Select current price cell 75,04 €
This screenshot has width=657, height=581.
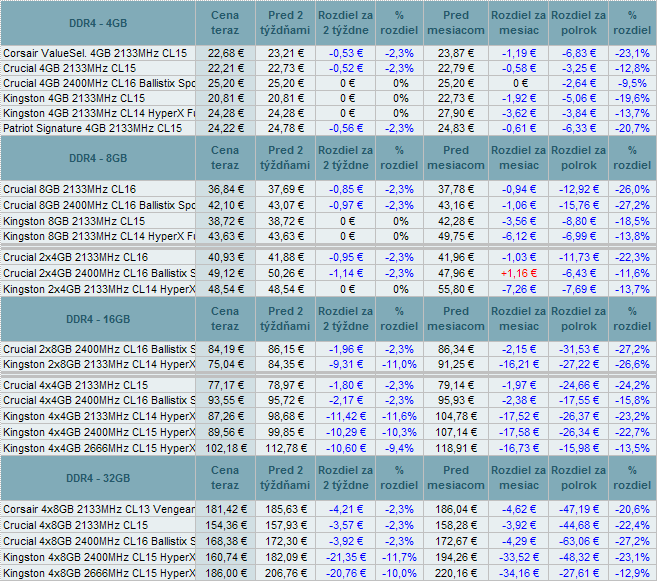pyautogui.click(x=225, y=364)
